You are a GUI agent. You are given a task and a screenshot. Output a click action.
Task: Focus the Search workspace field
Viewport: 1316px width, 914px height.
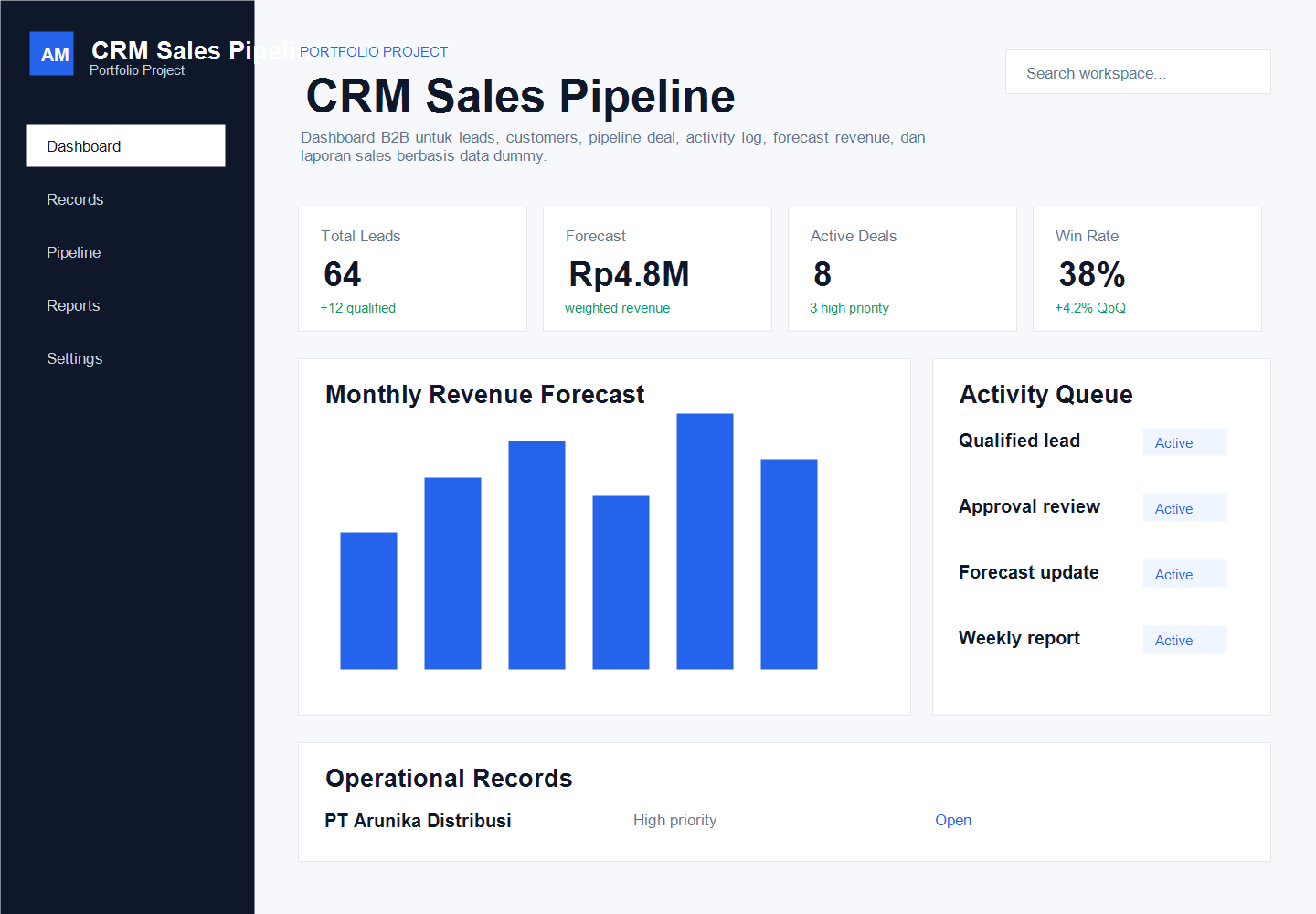point(1138,72)
